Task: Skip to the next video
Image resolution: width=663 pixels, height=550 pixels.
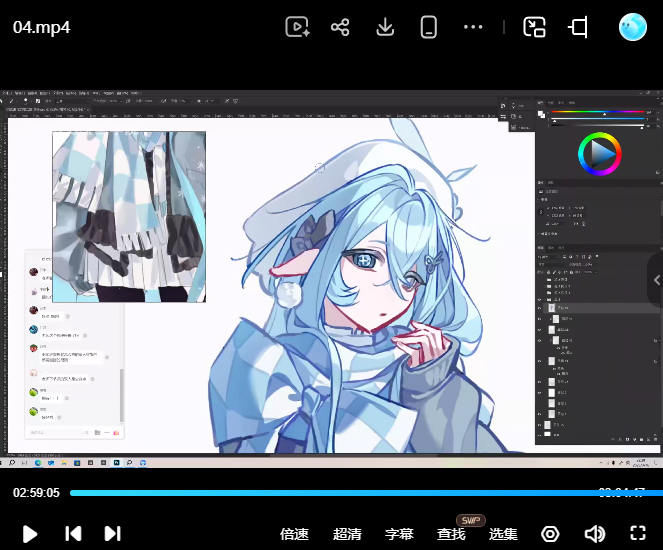Action: coord(112,534)
